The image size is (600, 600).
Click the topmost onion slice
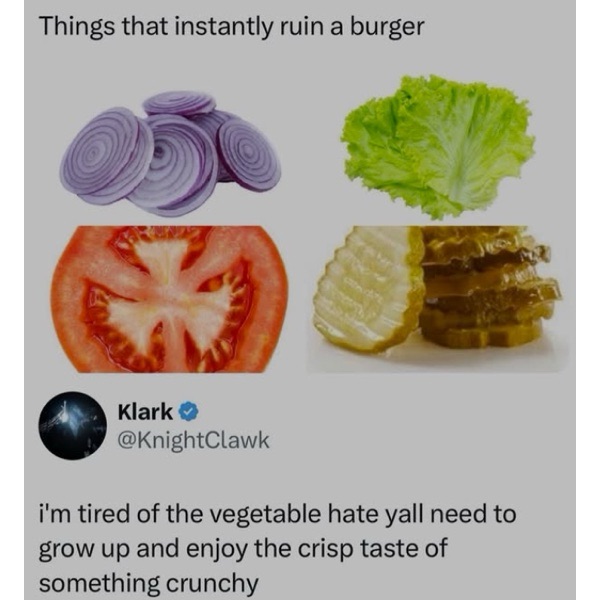(179, 103)
